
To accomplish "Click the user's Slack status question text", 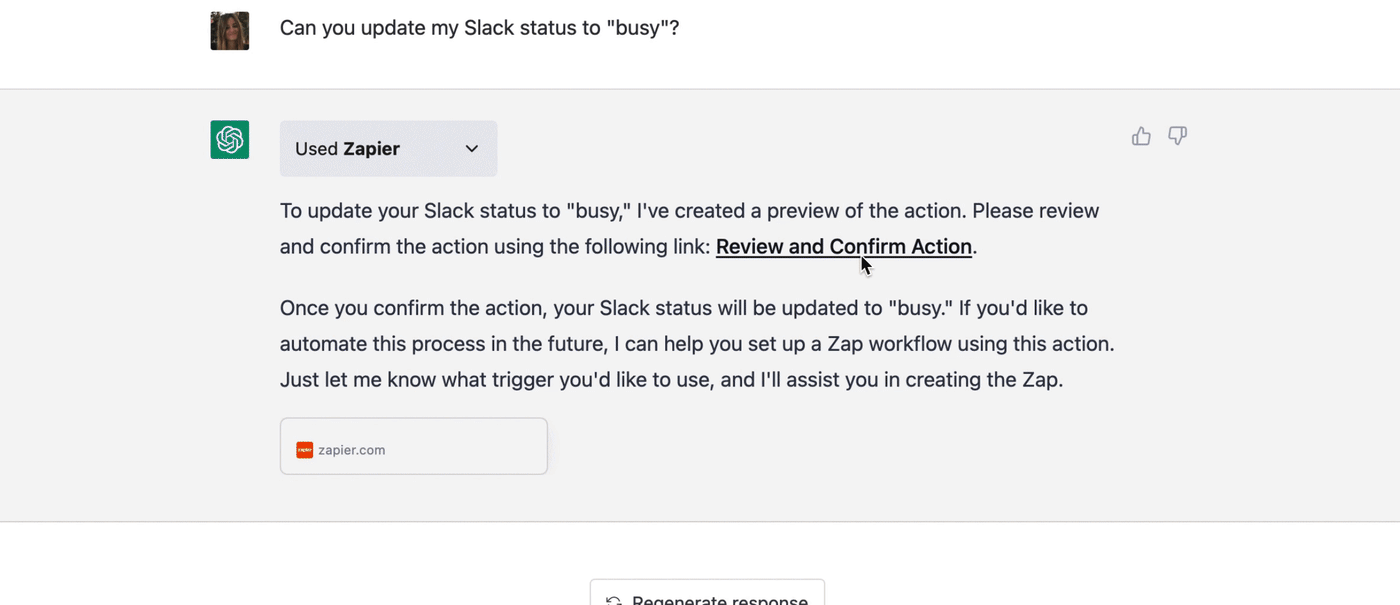I will tap(479, 28).
